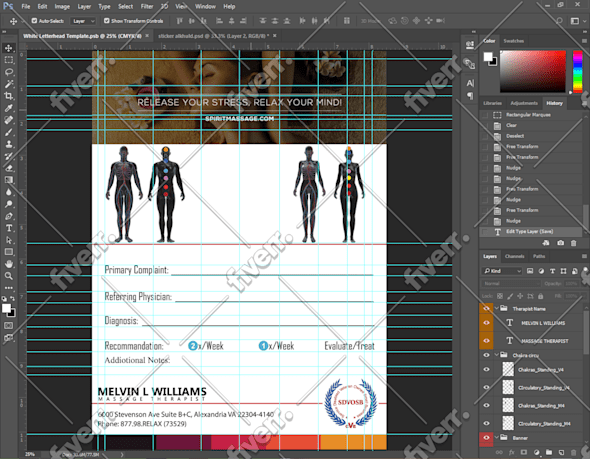
Task: Uncheck Show Transform Controls
Action: point(106,21)
